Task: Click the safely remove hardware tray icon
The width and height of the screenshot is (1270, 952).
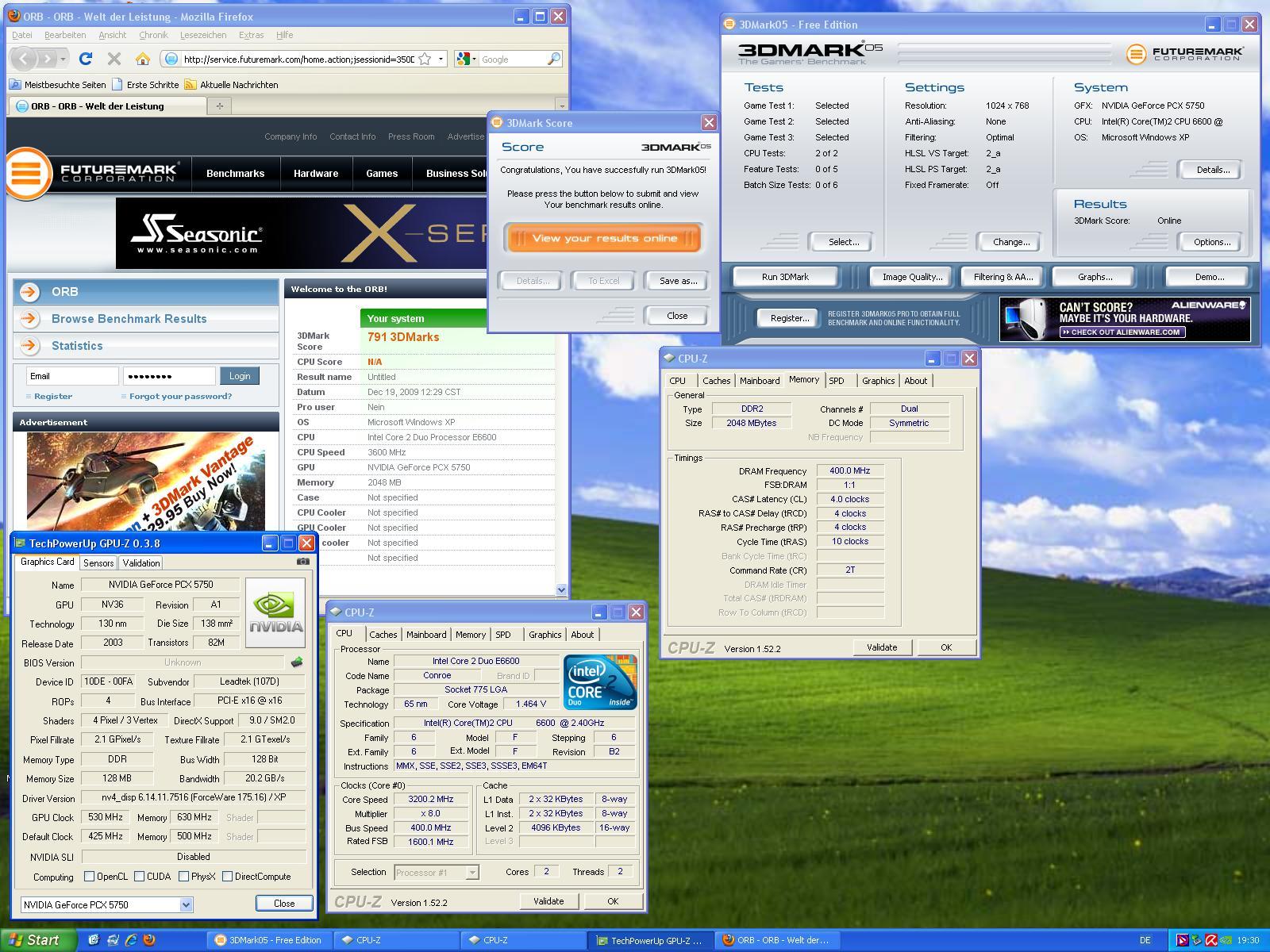Action: click(1196, 940)
